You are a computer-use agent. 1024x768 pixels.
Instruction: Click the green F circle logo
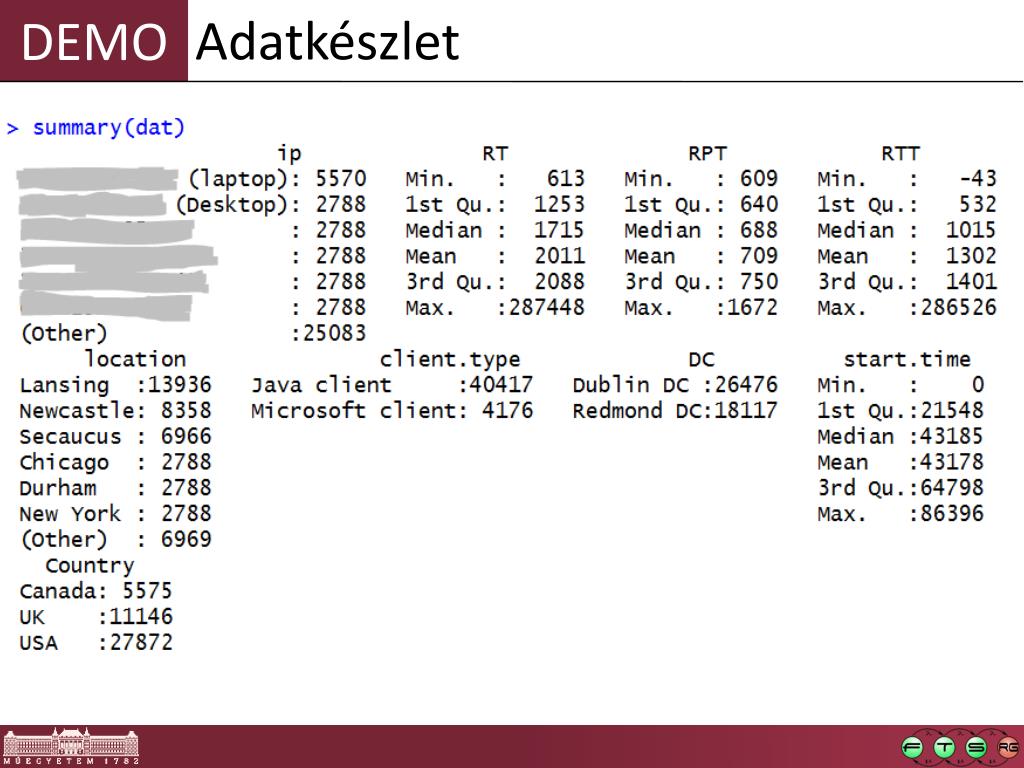912,748
